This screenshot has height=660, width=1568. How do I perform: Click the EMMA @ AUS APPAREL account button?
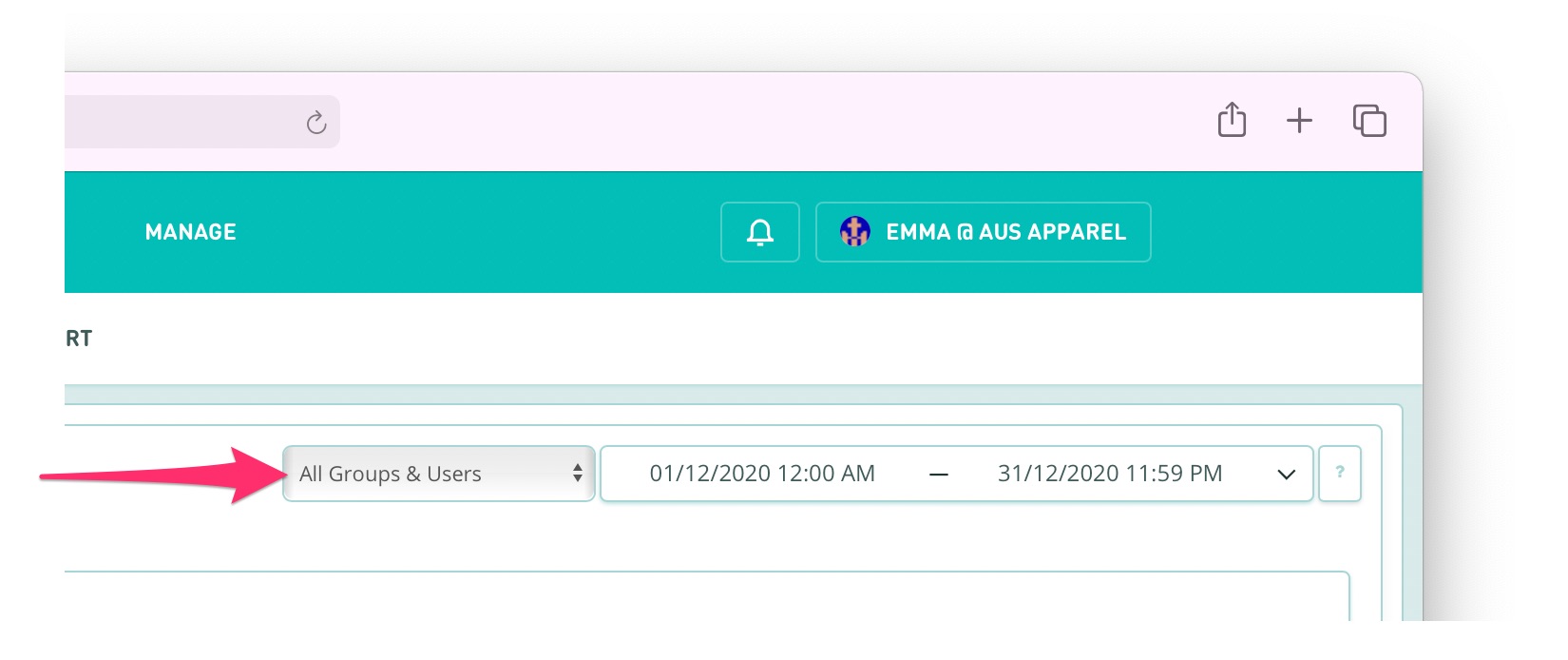(x=983, y=231)
